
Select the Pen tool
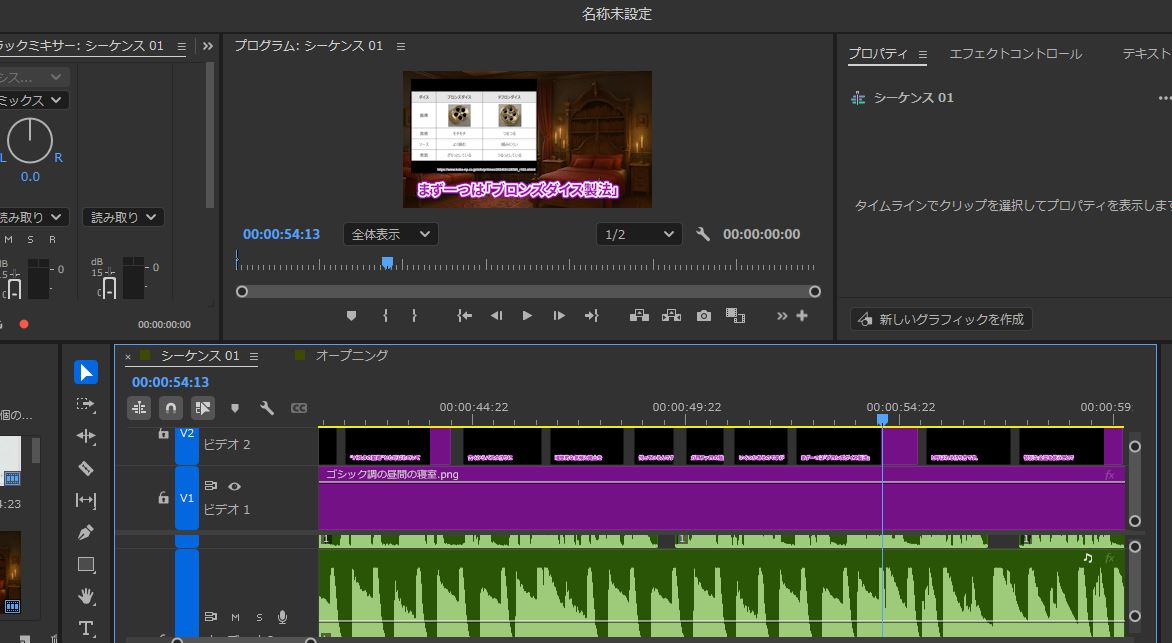[86, 532]
